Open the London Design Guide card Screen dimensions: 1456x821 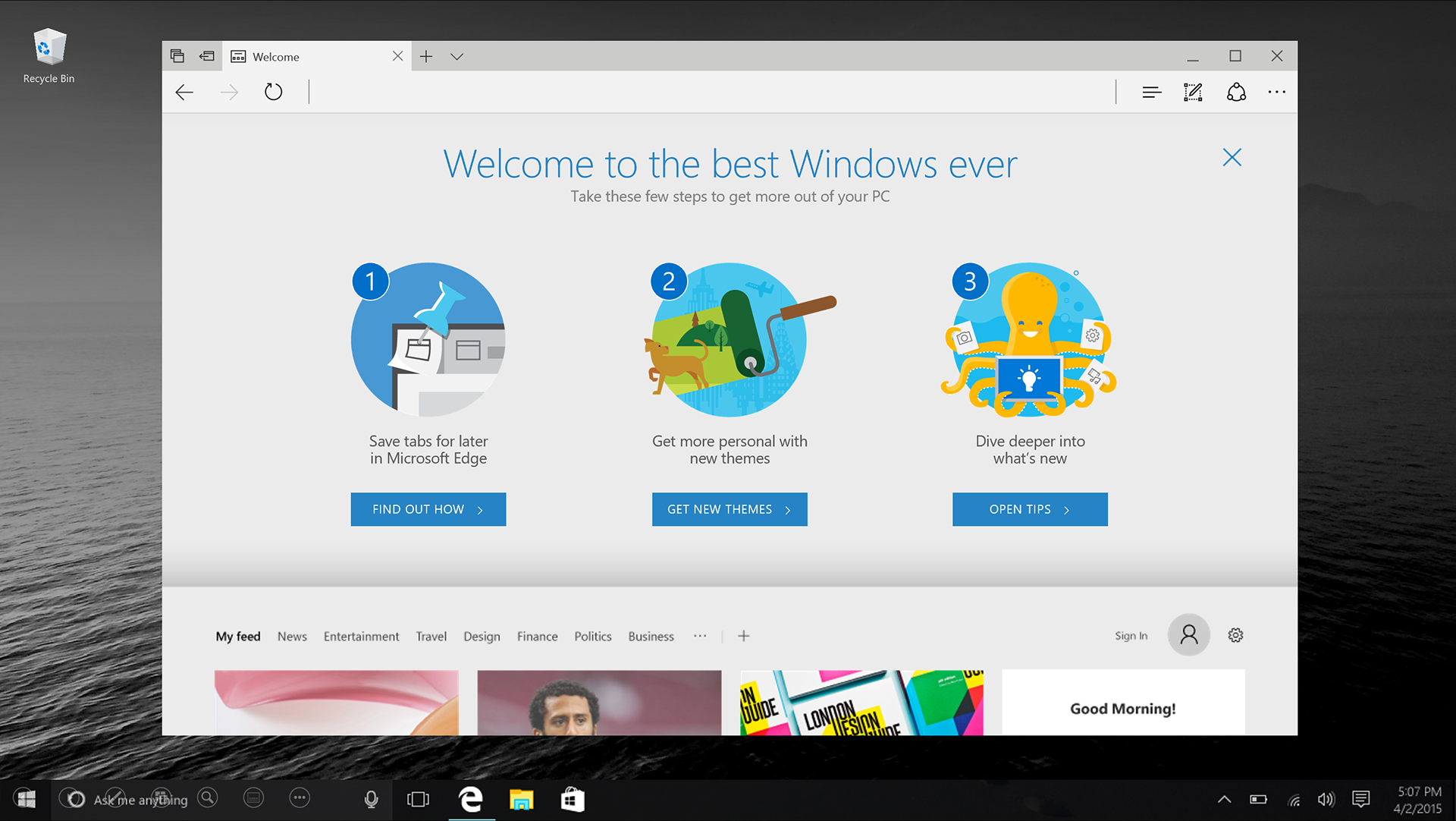(x=861, y=703)
